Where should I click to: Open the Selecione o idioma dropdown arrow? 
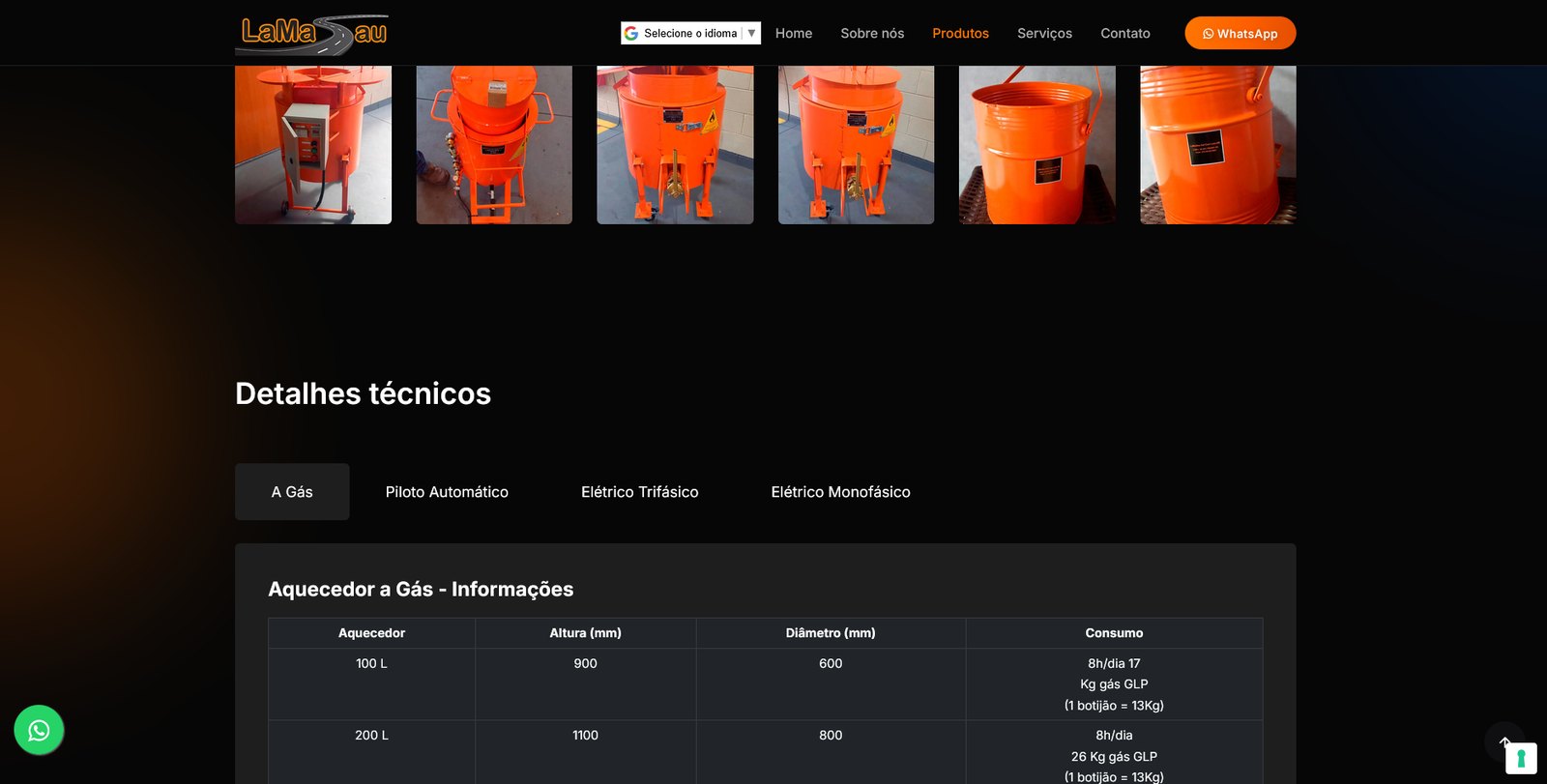click(x=751, y=33)
